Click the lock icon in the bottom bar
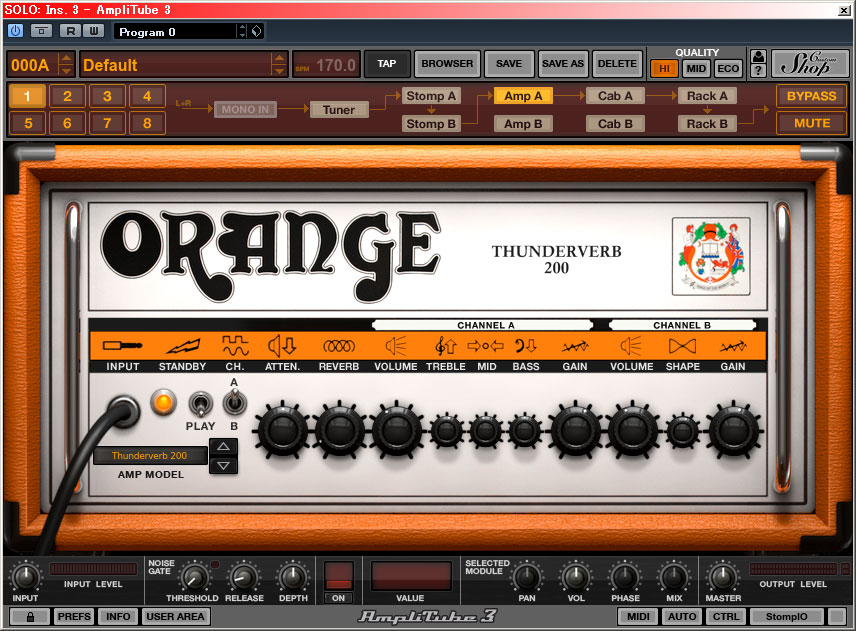 [30, 617]
